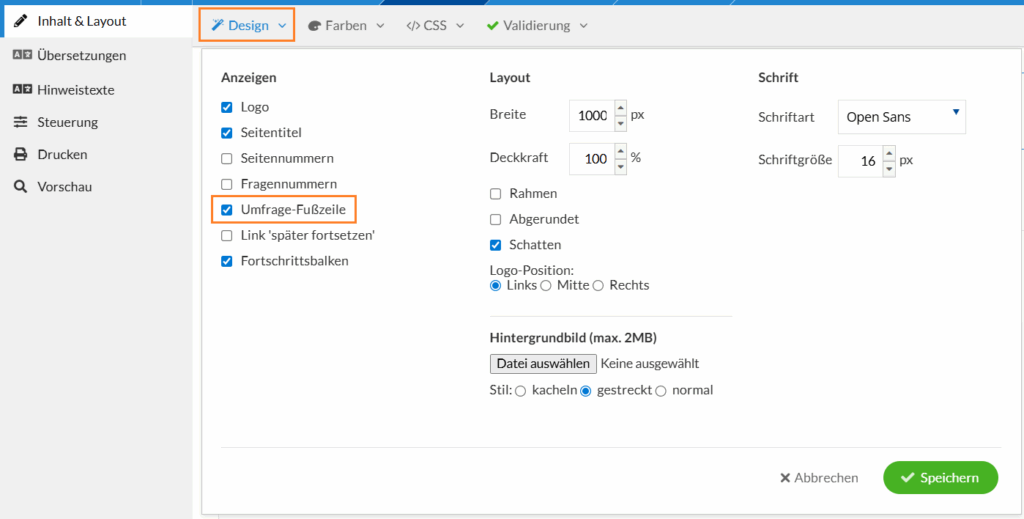Open the Schriftart Open Sans dropdown

click(x=901, y=116)
